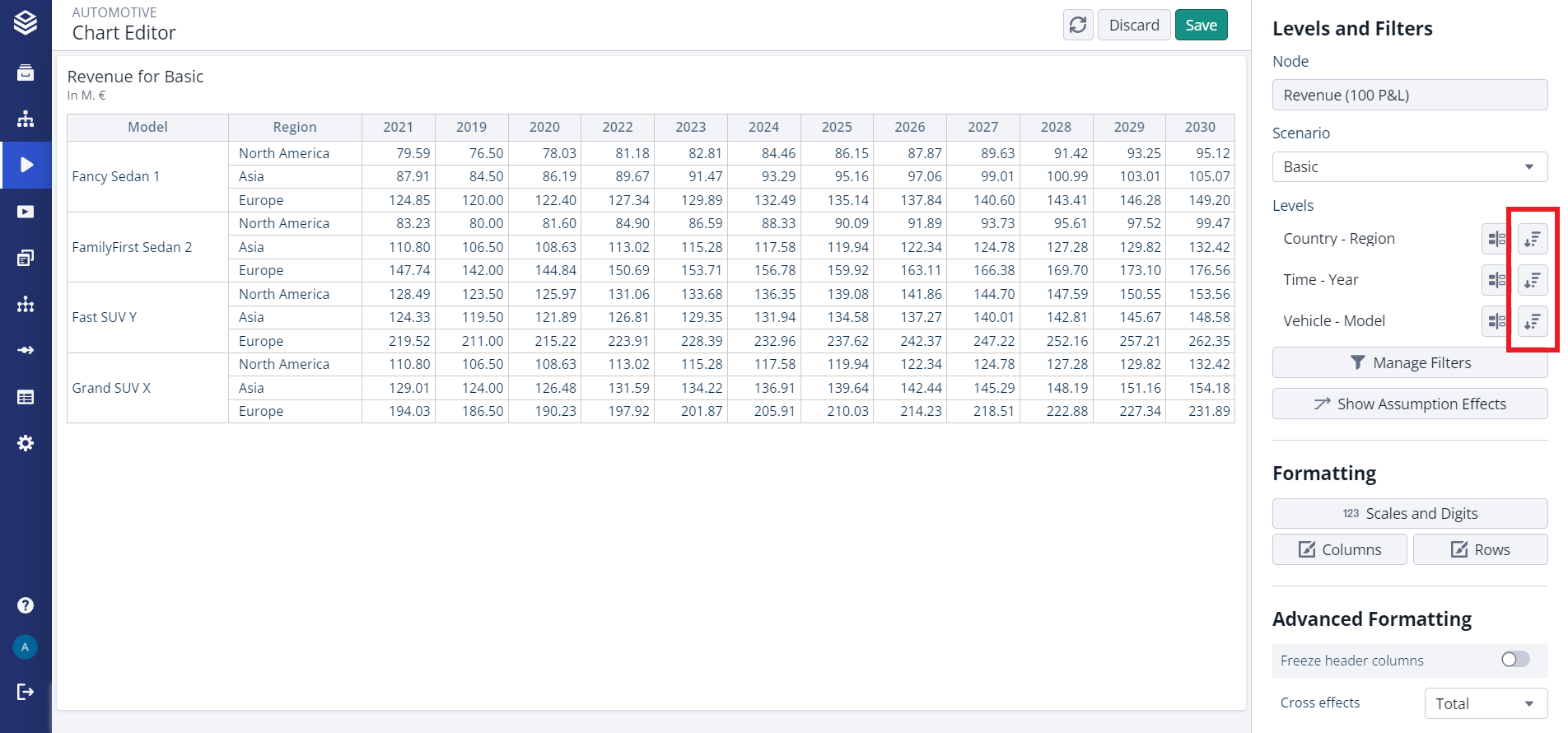Viewport: 1568px width, 733px height.
Task: Open Scales and Digits formatting
Action: click(x=1409, y=514)
